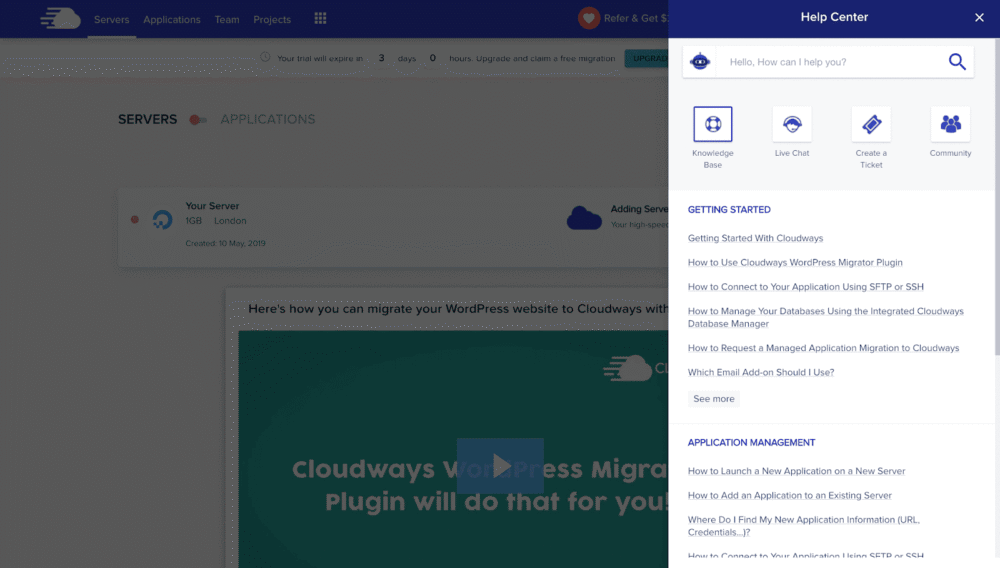Click the search magnifier in Help Center

957,62
